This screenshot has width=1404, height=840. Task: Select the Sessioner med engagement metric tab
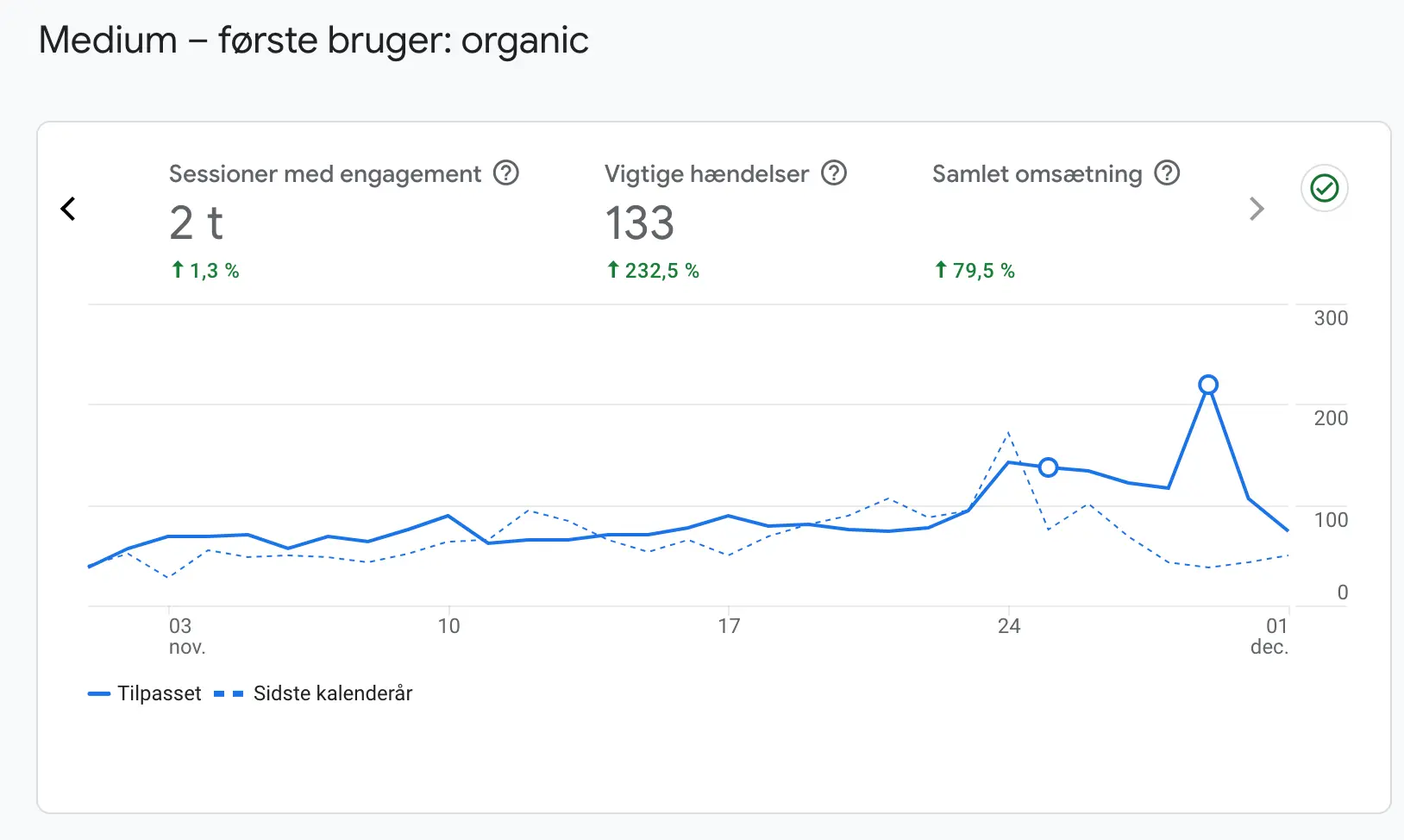[324, 174]
